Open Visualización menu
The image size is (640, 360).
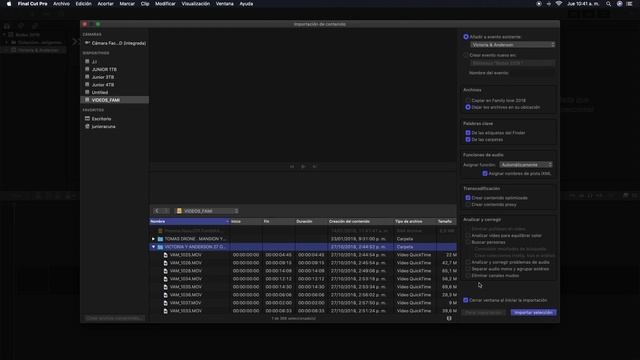[x=196, y=4]
